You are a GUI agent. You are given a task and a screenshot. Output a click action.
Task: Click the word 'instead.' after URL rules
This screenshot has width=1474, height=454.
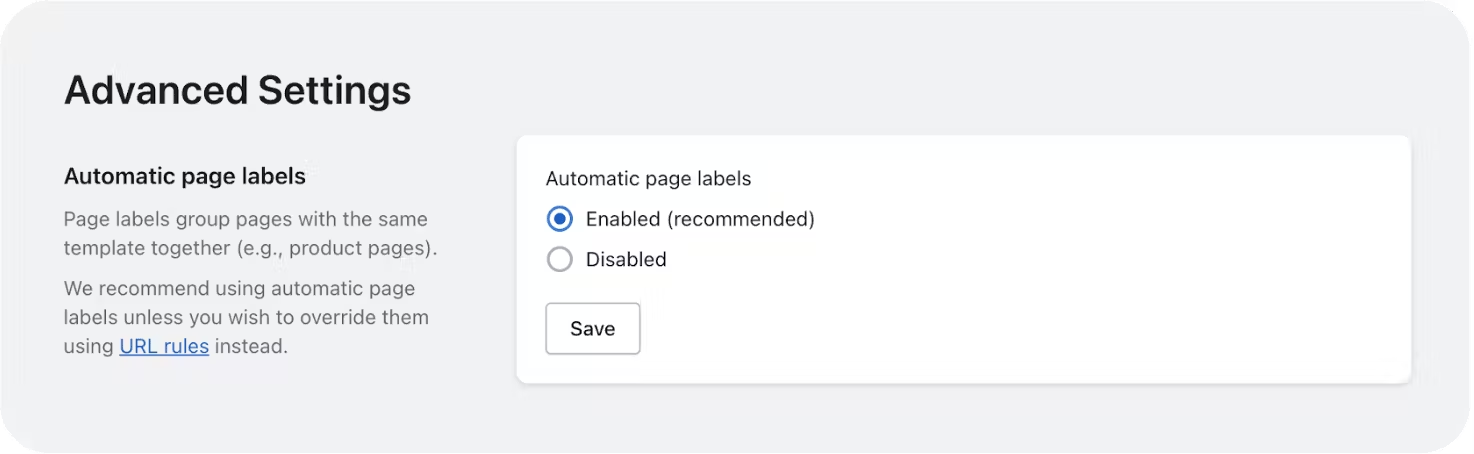coord(251,347)
